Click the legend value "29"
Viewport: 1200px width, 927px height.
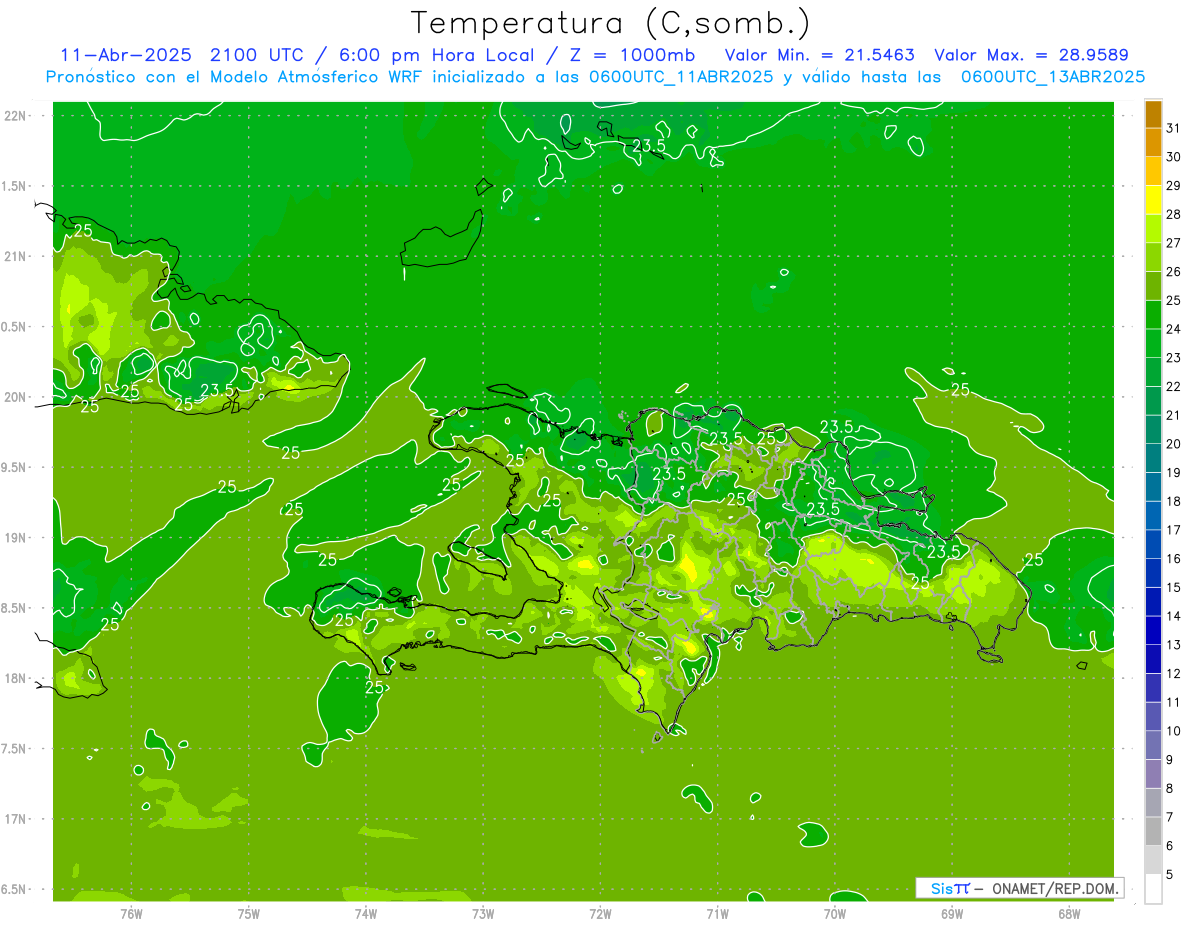(x=1173, y=185)
